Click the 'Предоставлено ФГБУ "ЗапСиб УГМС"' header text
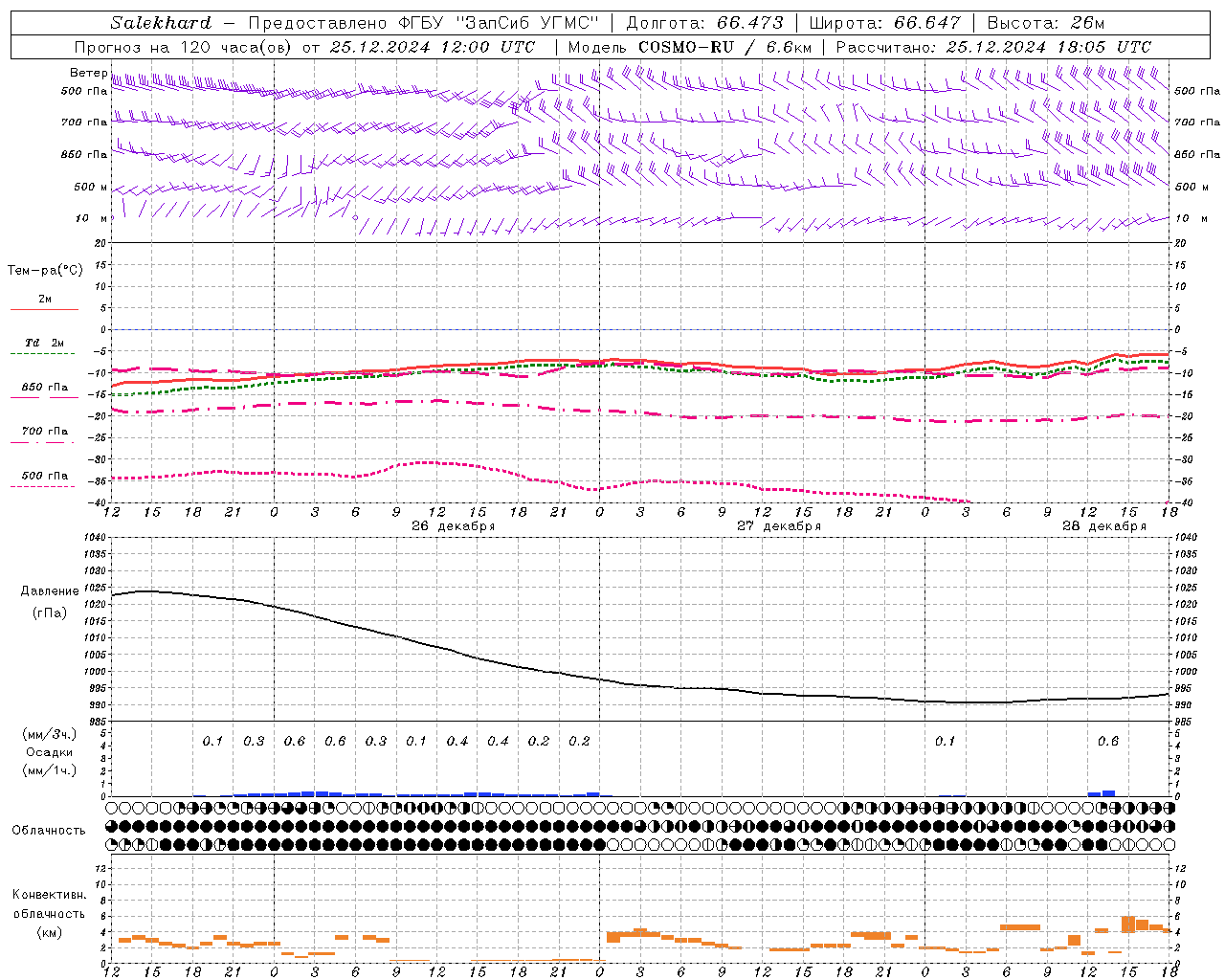Viewport: 1225px width, 980px height. (x=424, y=23)
